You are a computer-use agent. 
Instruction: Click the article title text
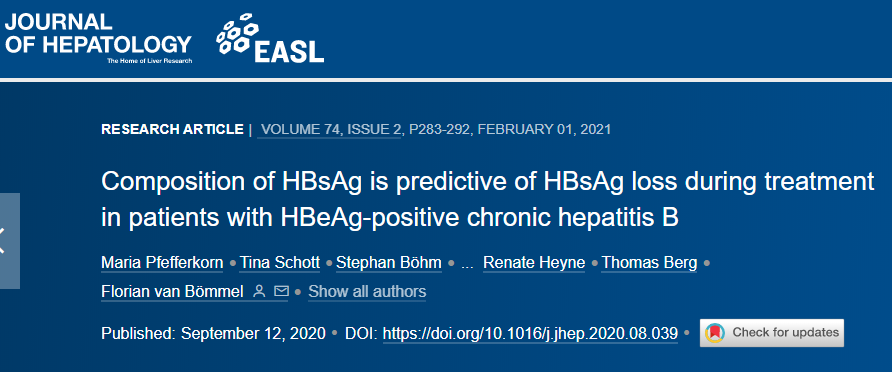(488, 199)
